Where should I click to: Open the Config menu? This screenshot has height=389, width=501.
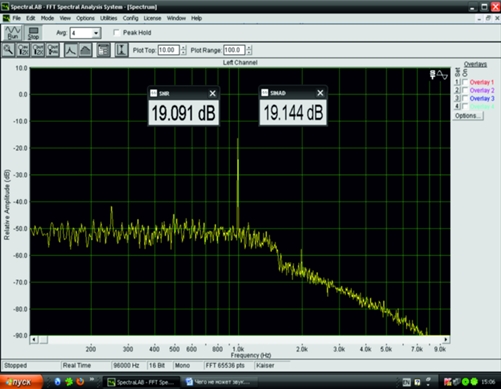coord(130,18)
